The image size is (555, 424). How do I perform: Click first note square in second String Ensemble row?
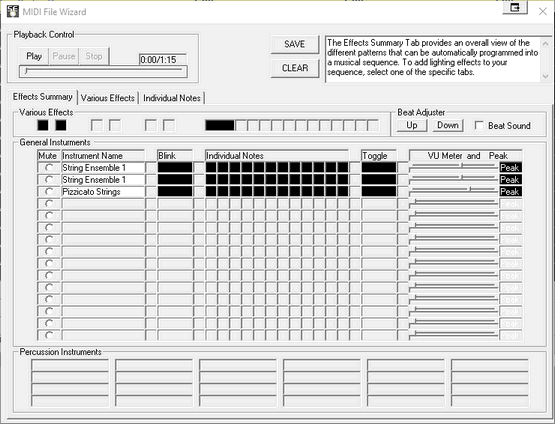(x=211, y=180)
